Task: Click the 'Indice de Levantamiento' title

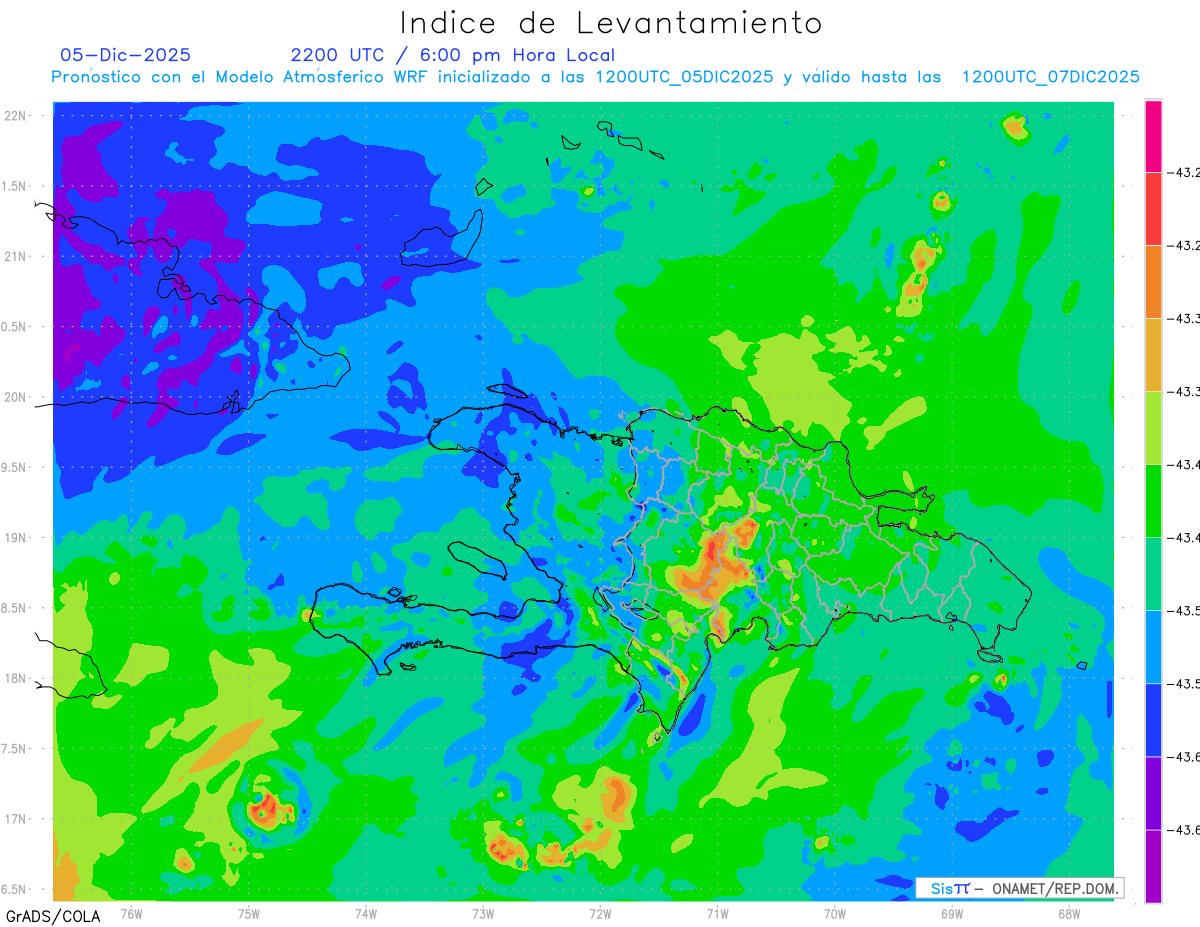Action: (x=611, y=23)
